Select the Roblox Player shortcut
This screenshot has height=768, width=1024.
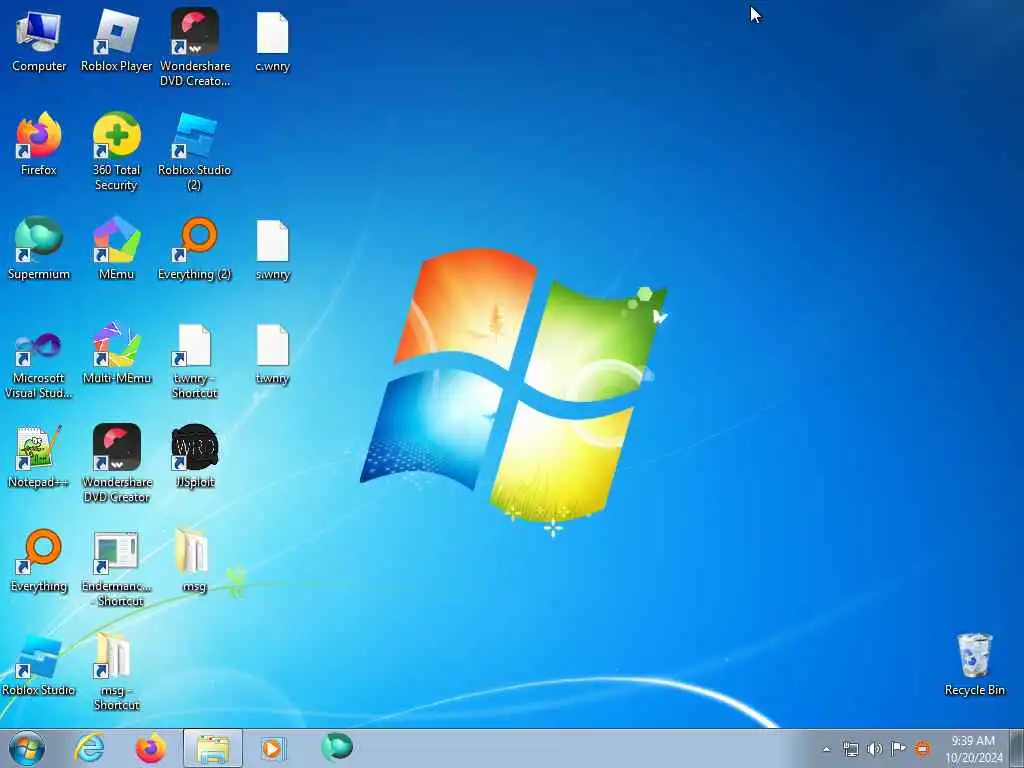pyautogui.click(x=116, y=40)
